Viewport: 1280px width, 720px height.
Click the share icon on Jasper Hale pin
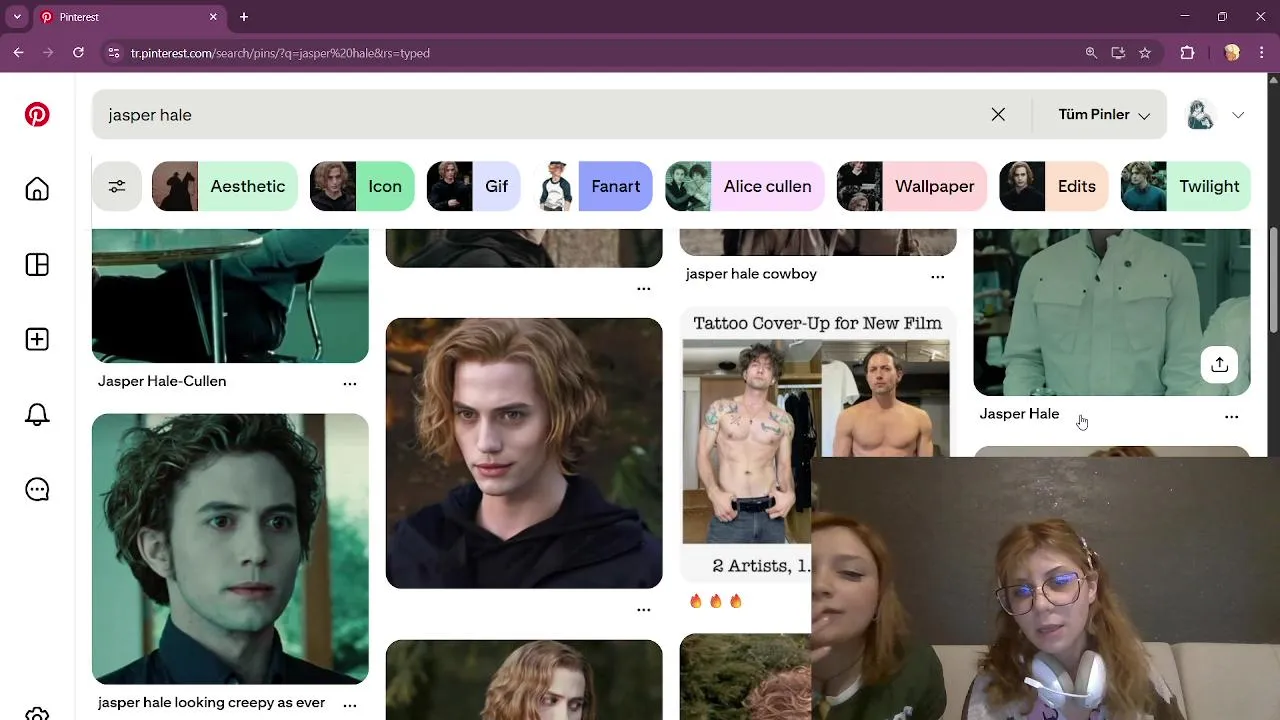[x=1219, y=365]
